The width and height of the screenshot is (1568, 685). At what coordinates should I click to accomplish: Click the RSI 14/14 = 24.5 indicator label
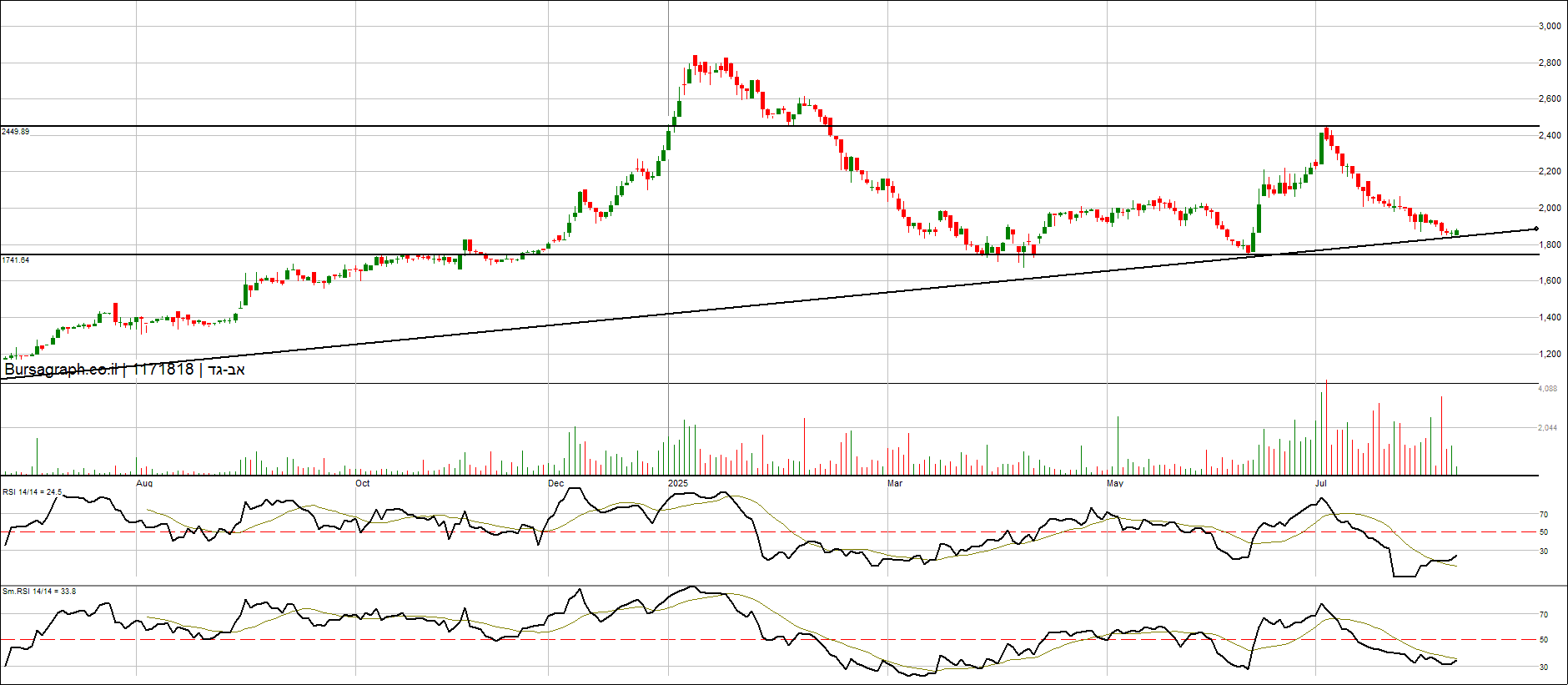32,492
